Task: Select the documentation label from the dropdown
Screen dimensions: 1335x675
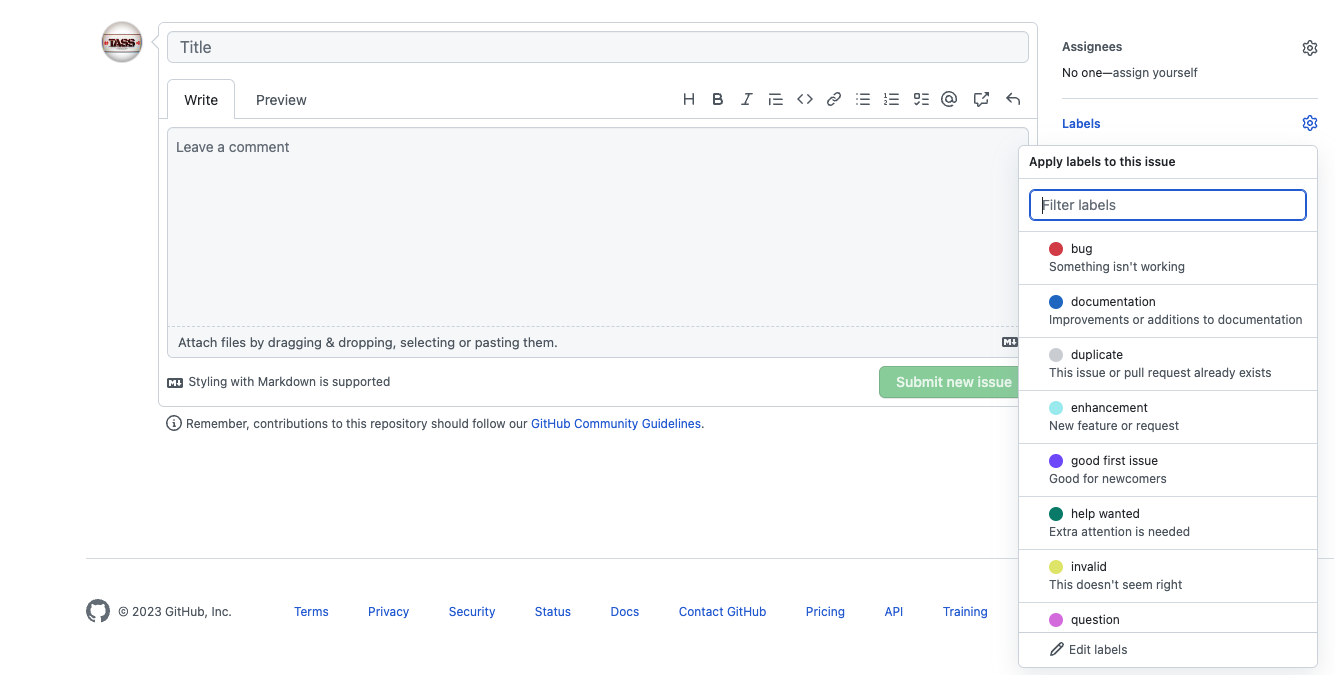Action: point(1168,310)
